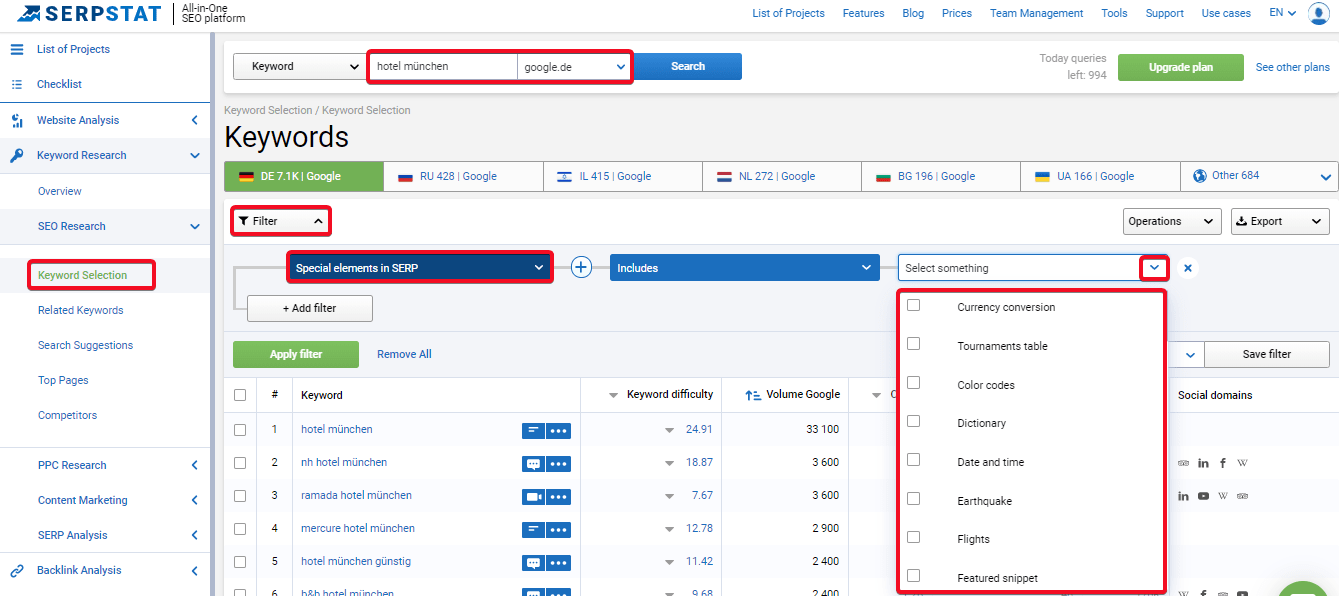Click the Keyword Research key icon
This screenshot has height=596, width=1339.
[17, 155]
